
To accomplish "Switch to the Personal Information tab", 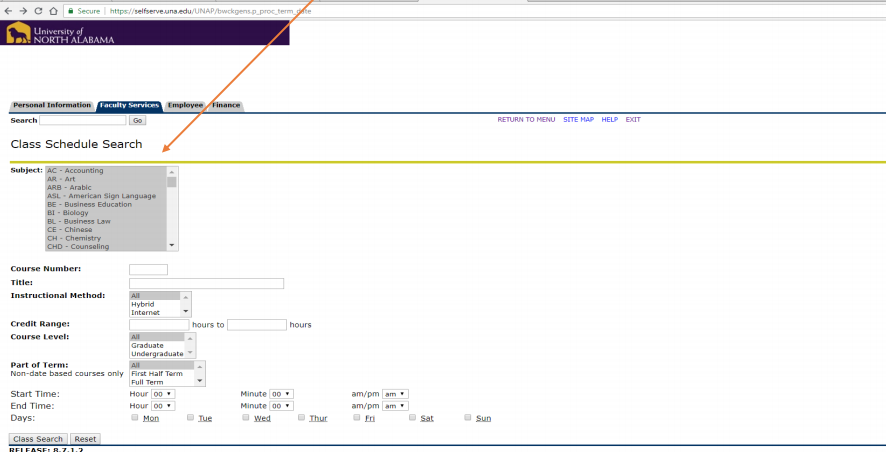I will pyautogui.click(x=52, y=105).
